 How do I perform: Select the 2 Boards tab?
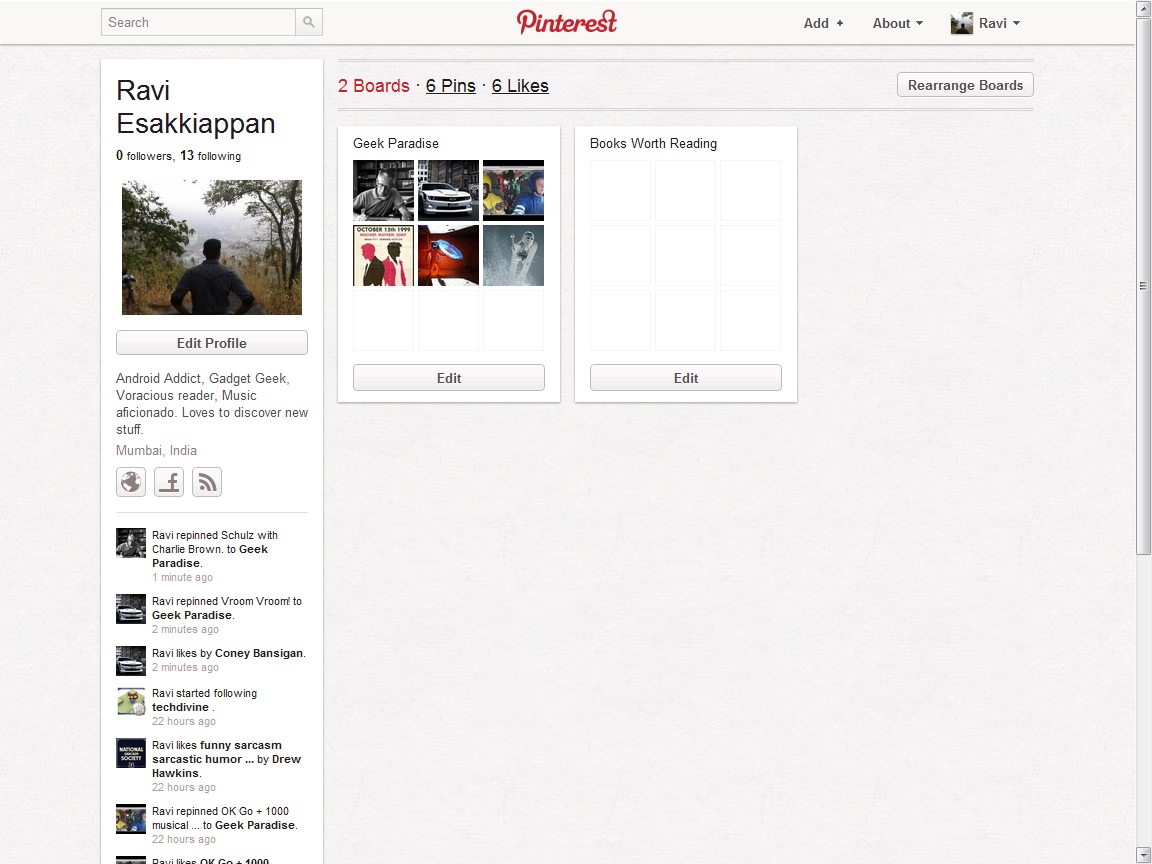[x=374, y=86]
